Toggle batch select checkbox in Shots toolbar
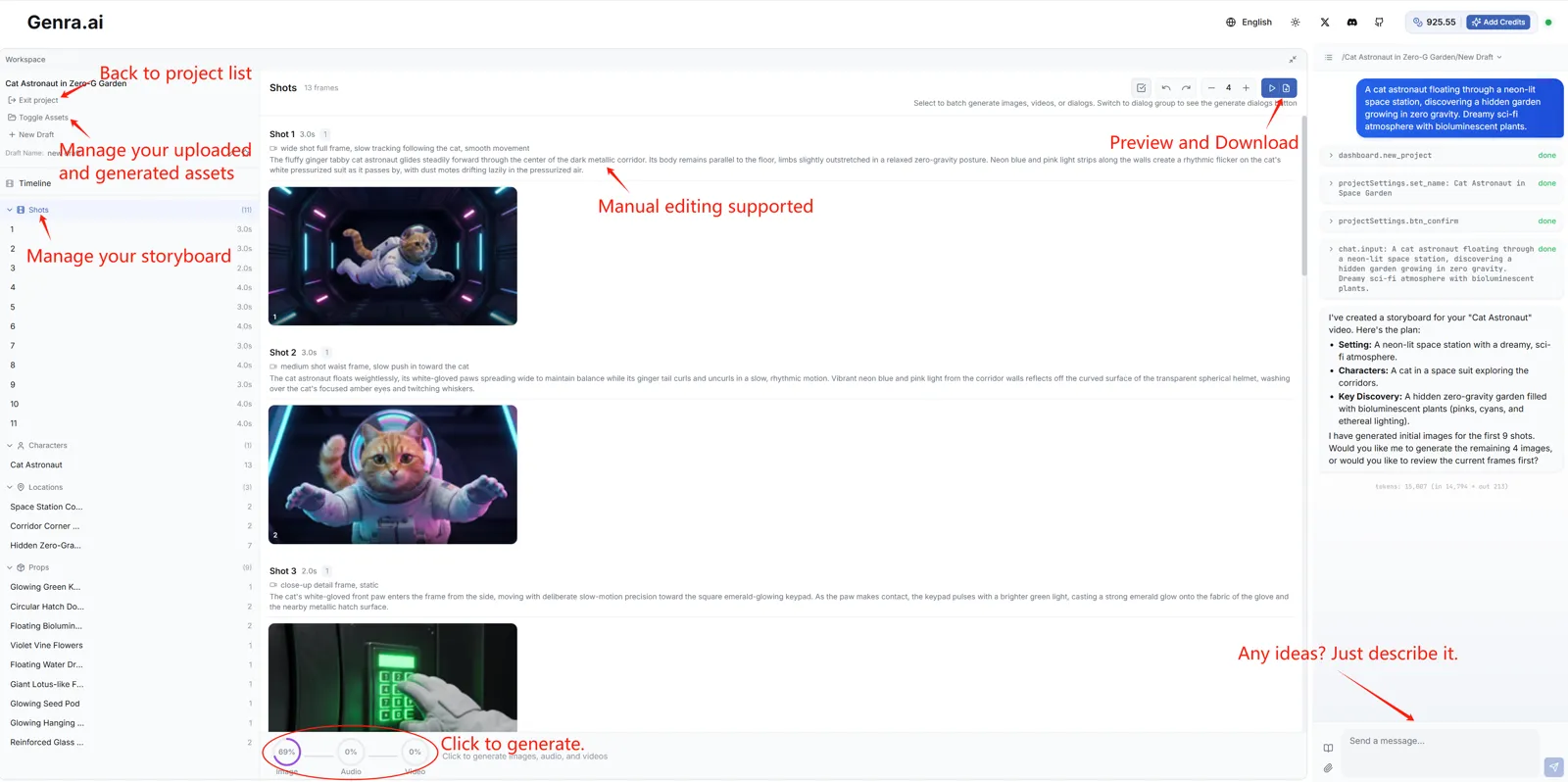Viewport: 1568px width, 782px height. (1141, 88)
